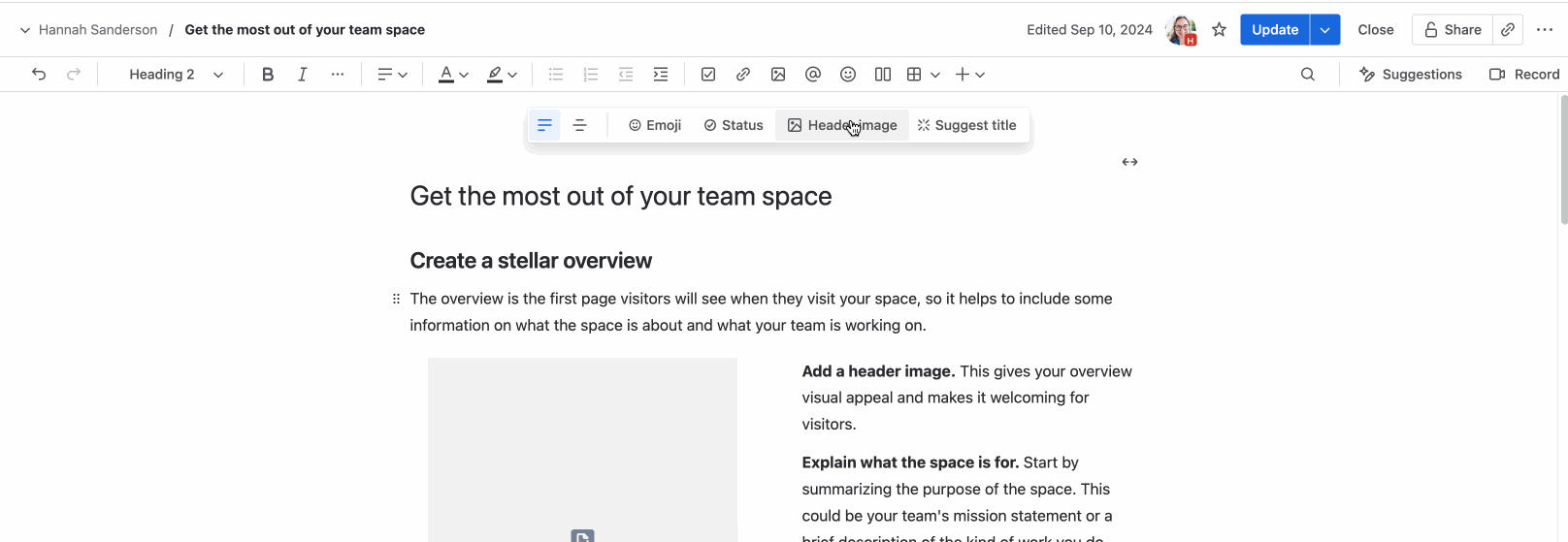Insert a table
1568x542 pixels.
914,75
